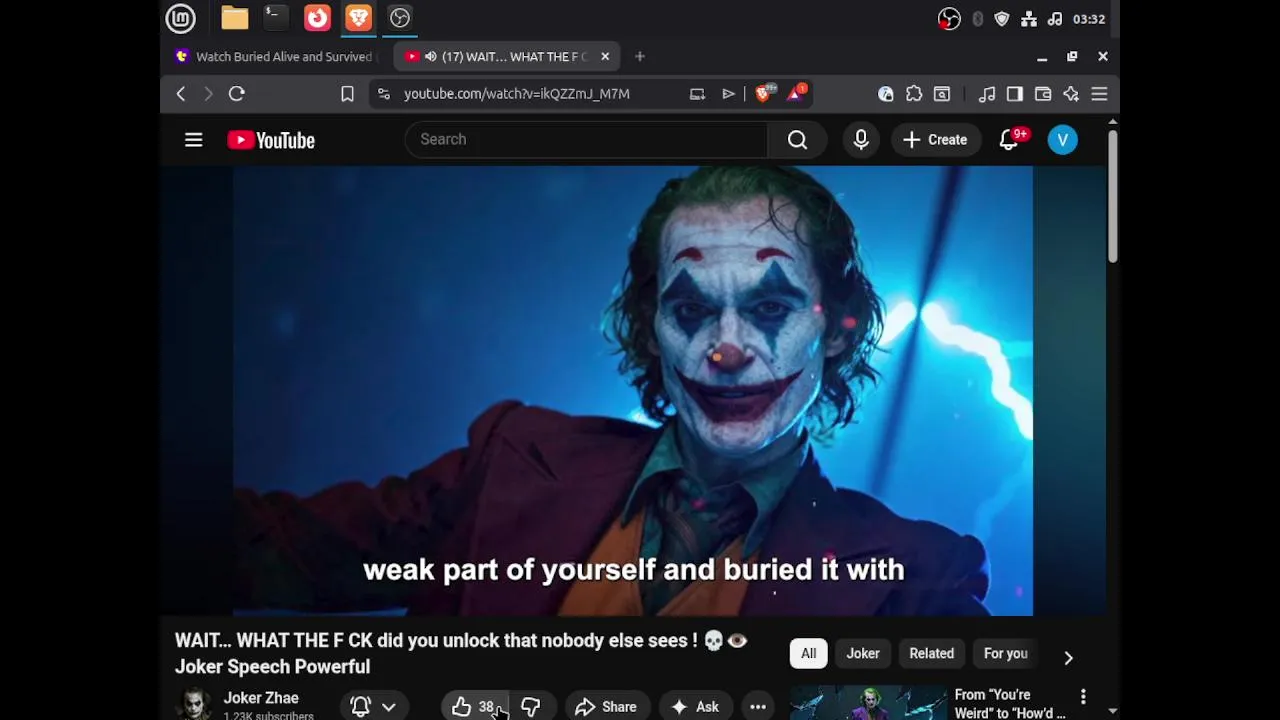Open options menu for 'From You're Weird' video
Viewport: 1280px width, 720px height.
[x=1083, y=696]
